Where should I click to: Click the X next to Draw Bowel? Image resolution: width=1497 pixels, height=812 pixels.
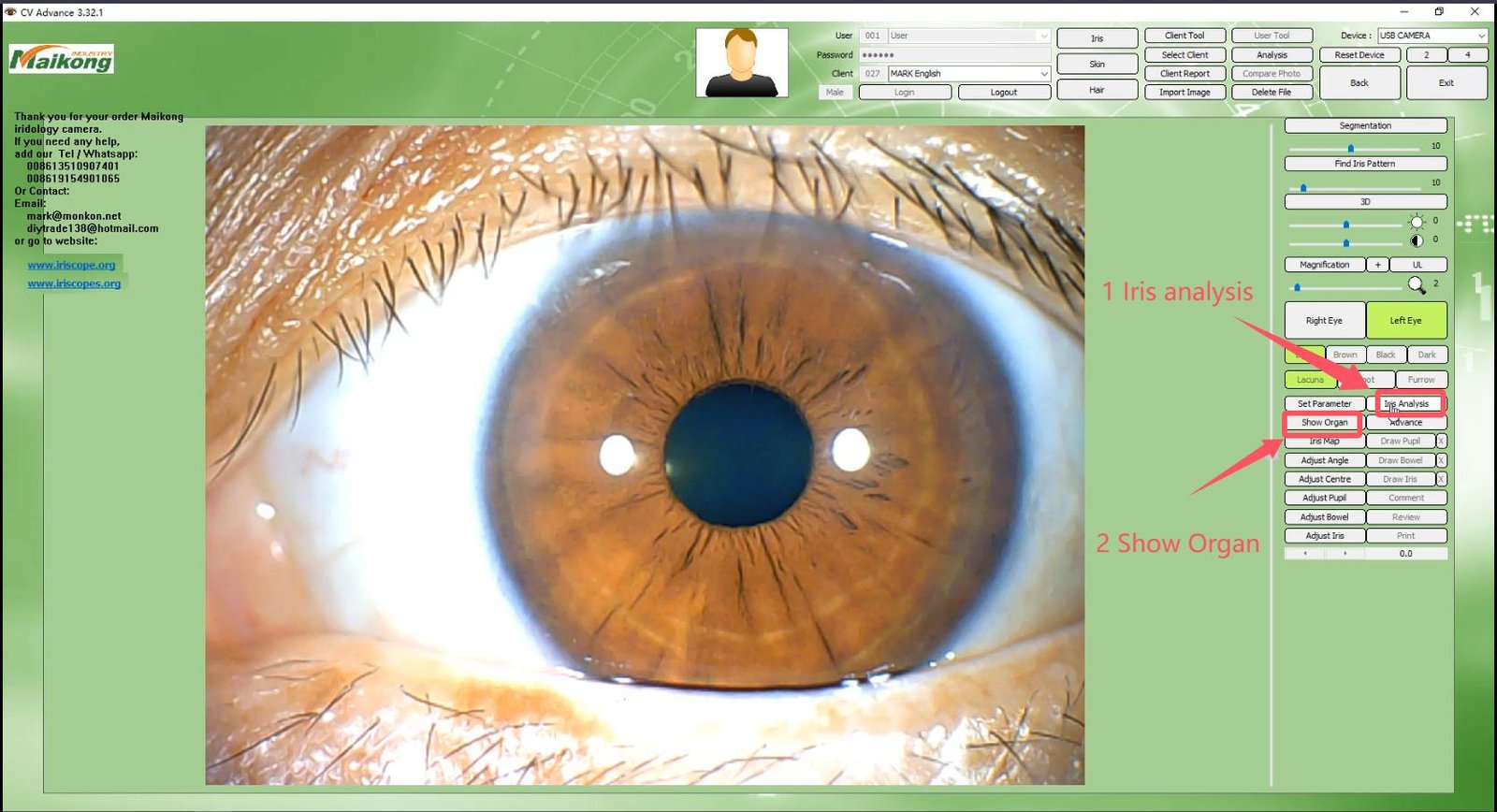click(1442, 460)
